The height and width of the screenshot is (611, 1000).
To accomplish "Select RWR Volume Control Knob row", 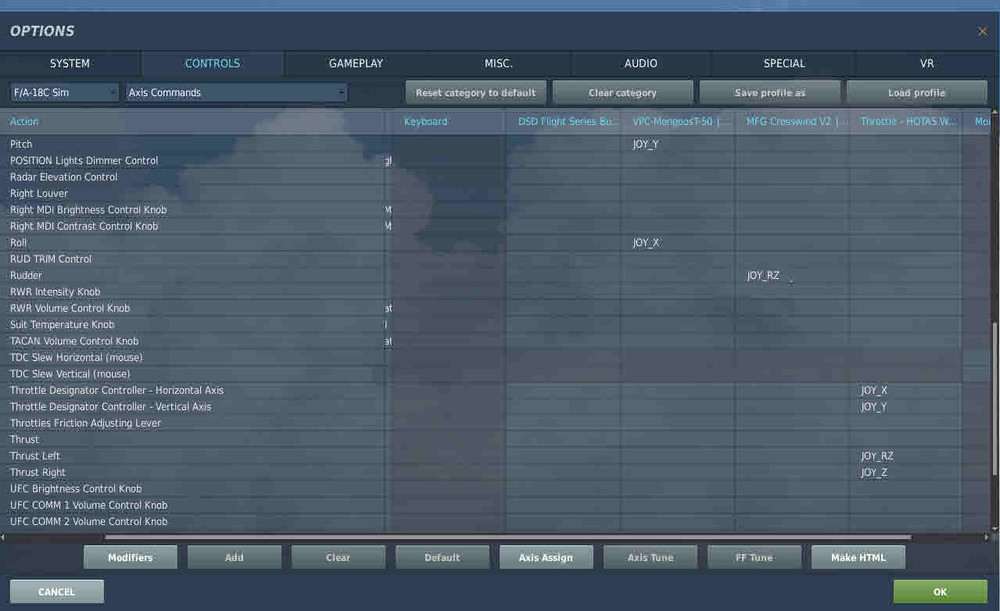I will tap(191, 309).
